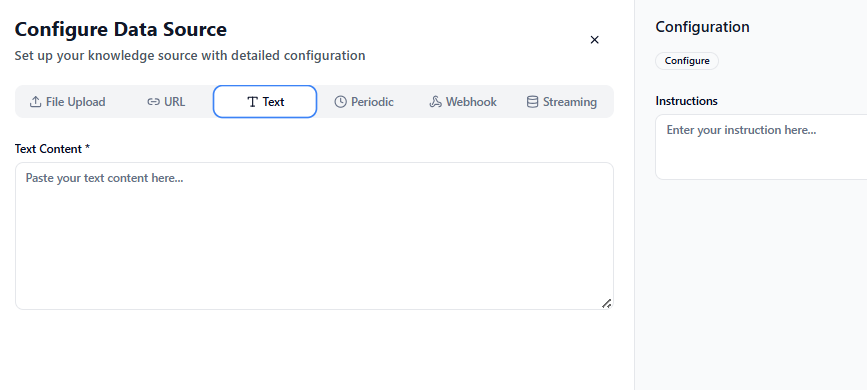Click the Instructions label
Screen dimensions: 867x390
686,101
